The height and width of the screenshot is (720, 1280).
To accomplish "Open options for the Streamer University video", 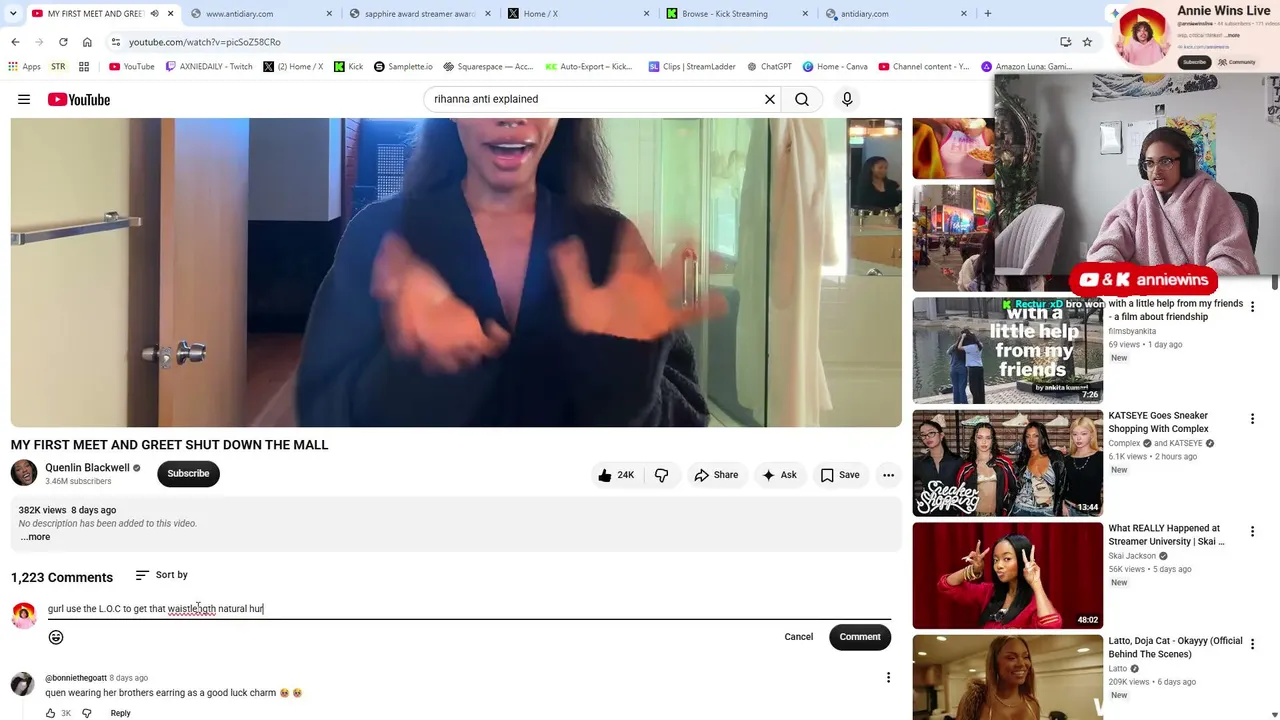I will pyautogui.click(x=1252, y=532).
